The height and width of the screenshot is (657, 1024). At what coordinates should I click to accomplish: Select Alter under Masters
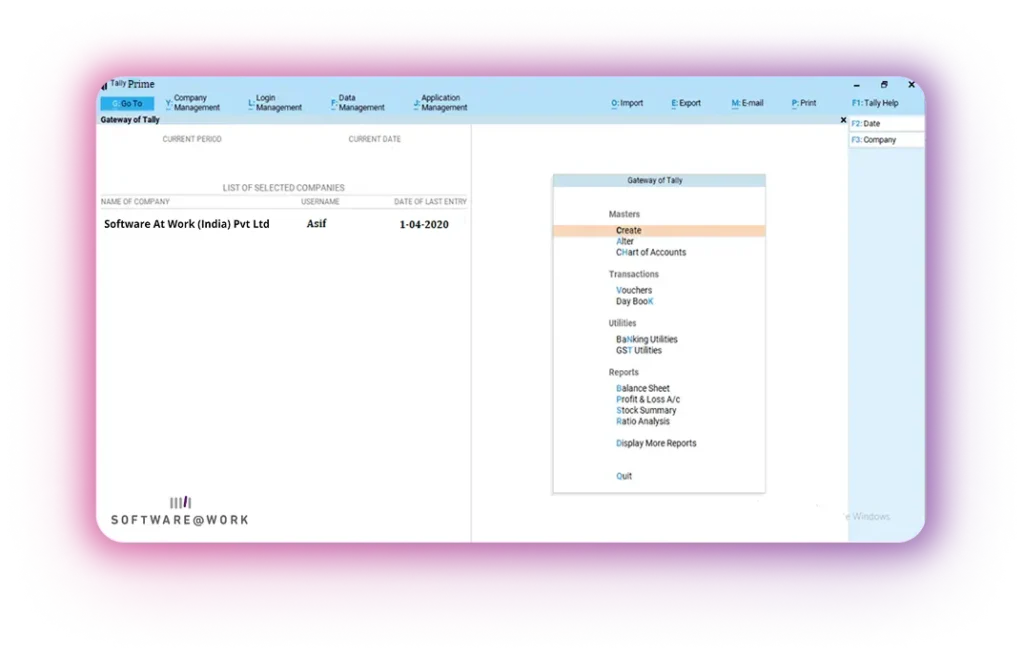tap(625, 242)
